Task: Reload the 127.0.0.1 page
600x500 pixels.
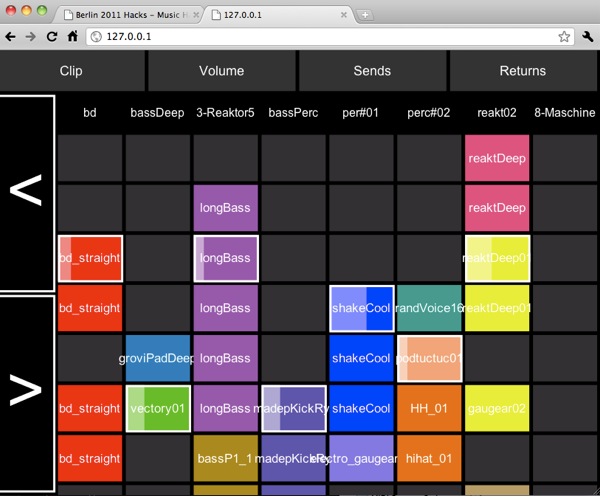Action: click(52, 37)
